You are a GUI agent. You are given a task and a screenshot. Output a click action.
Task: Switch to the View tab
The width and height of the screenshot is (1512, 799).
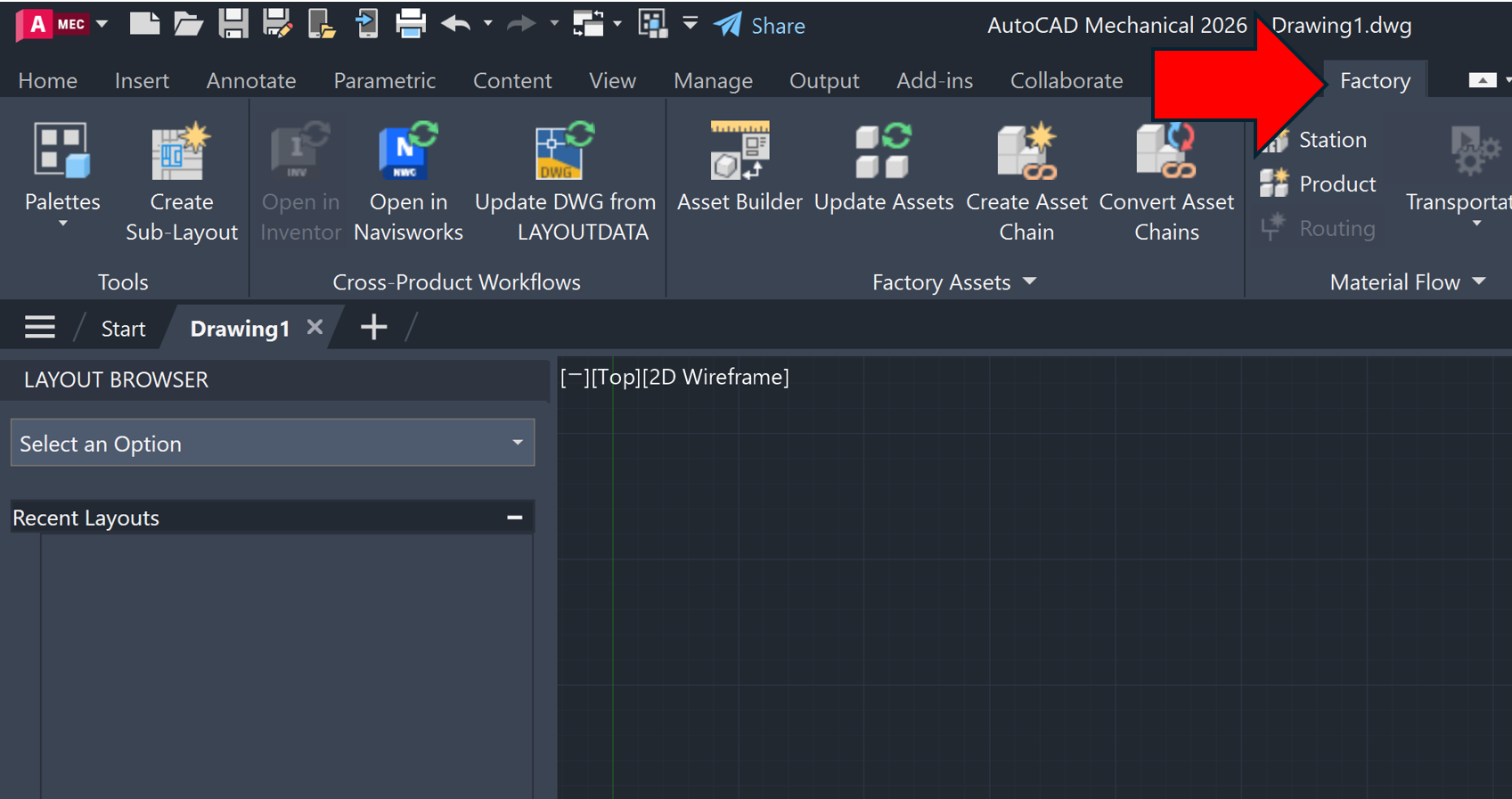612,81
